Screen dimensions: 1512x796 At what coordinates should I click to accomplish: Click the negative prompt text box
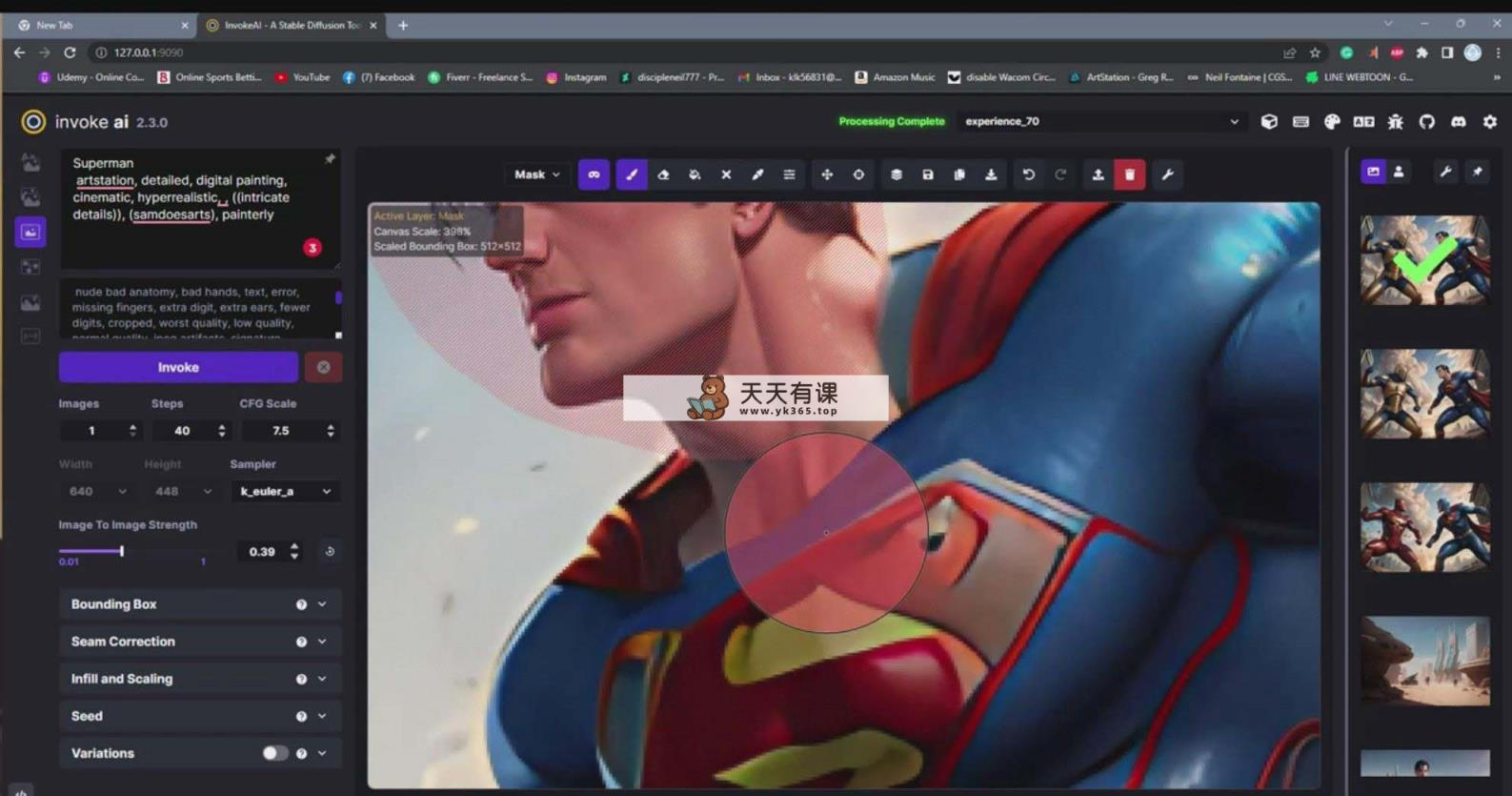(x=199, y=309)
